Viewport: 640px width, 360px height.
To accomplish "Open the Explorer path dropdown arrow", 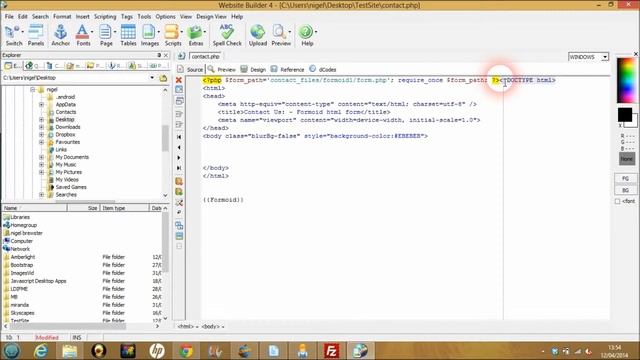I will [x=152, y=78].
